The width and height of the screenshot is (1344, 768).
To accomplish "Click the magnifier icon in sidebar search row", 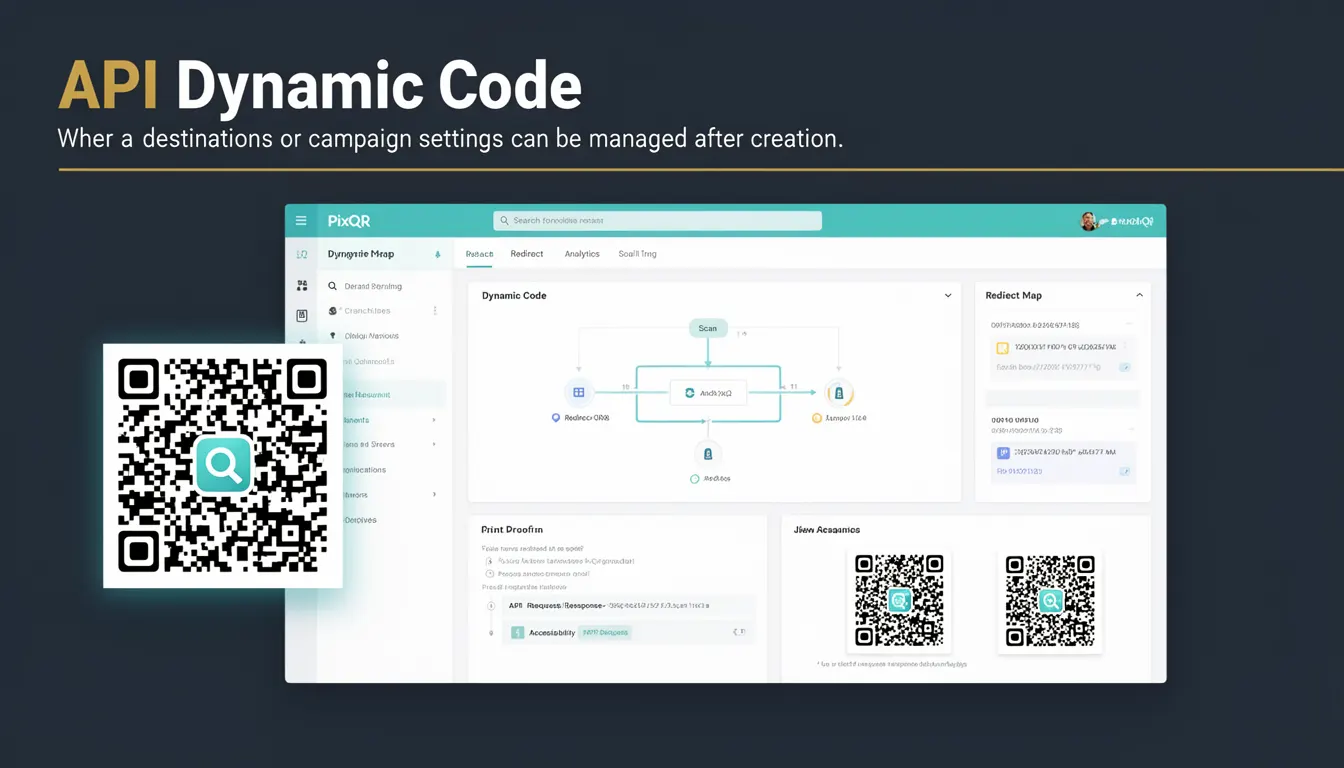I will coord(333,286).
